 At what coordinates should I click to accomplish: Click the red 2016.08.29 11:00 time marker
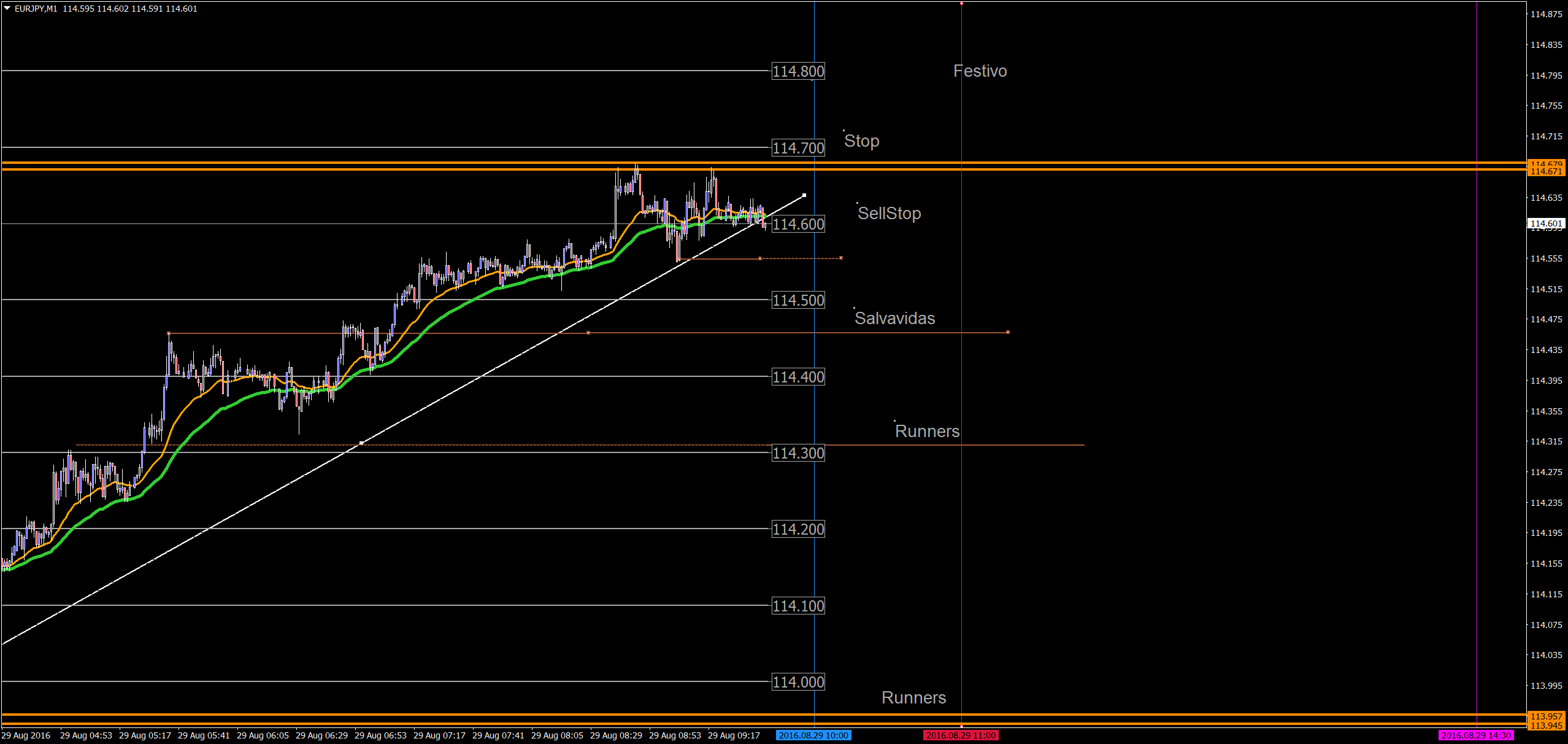[x=961, y=735]
